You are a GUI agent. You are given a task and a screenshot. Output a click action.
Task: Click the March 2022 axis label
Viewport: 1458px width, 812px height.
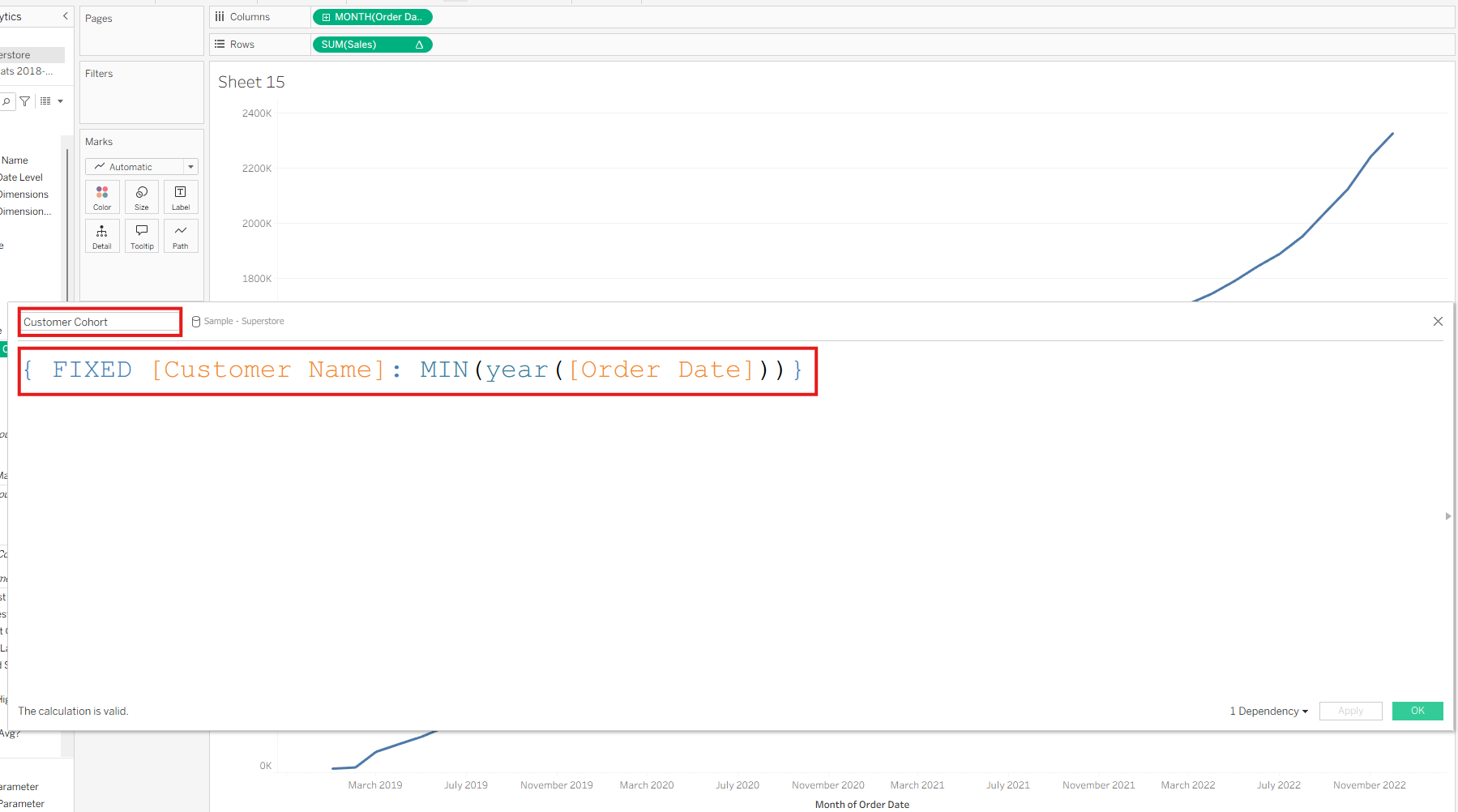pos(1188,785)
